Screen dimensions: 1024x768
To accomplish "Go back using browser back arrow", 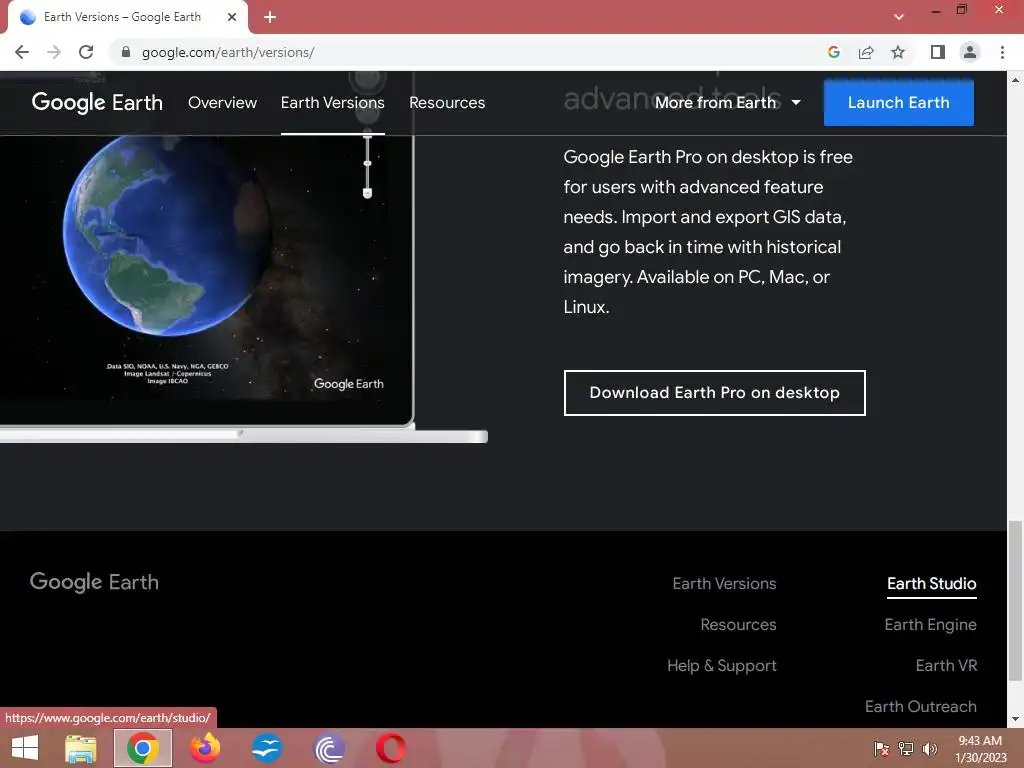I will [x=22, y=52].
